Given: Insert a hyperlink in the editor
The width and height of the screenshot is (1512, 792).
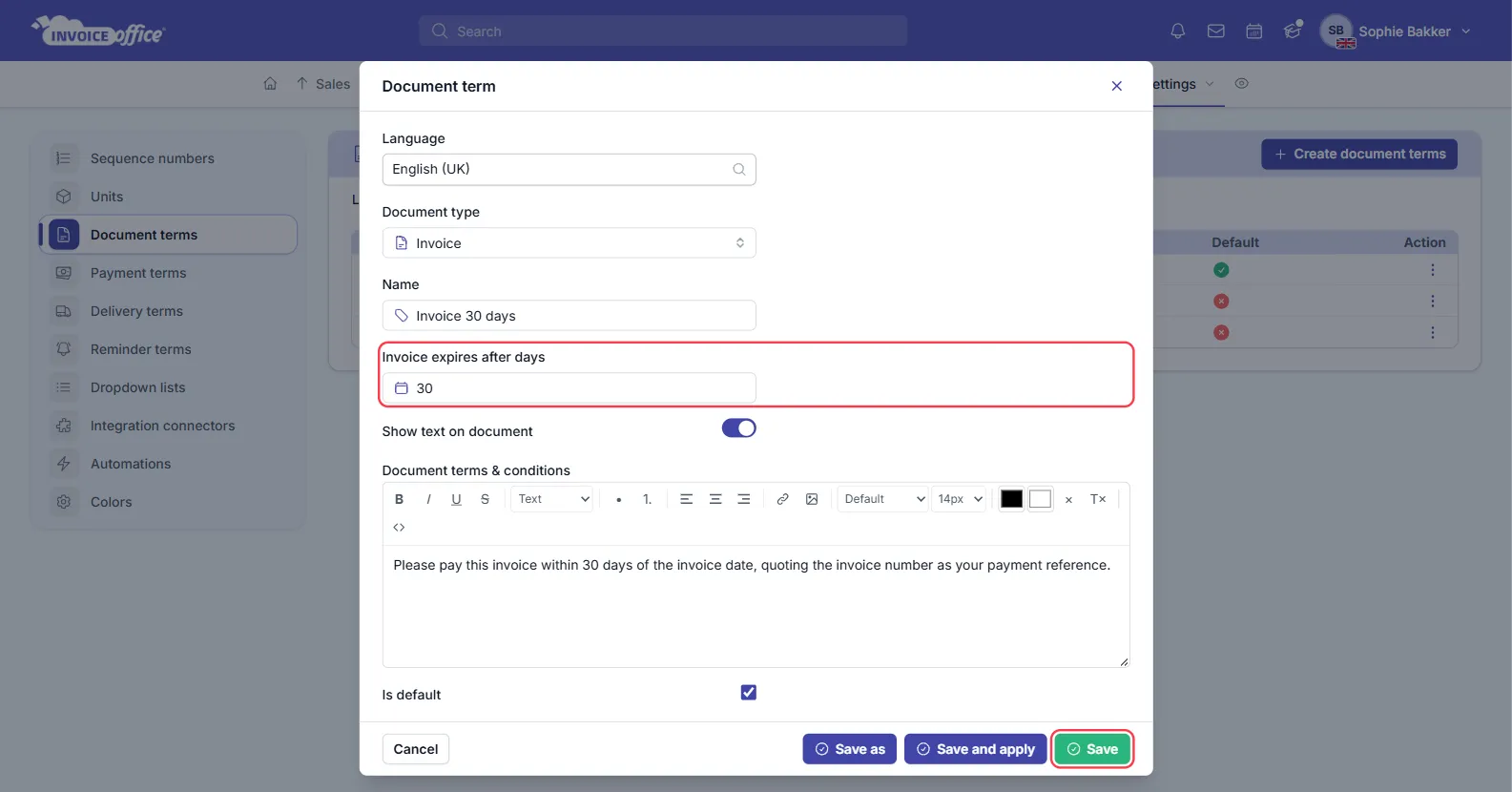Looking at the screenshot, I should pyautogui.click(x=782, y=499).
